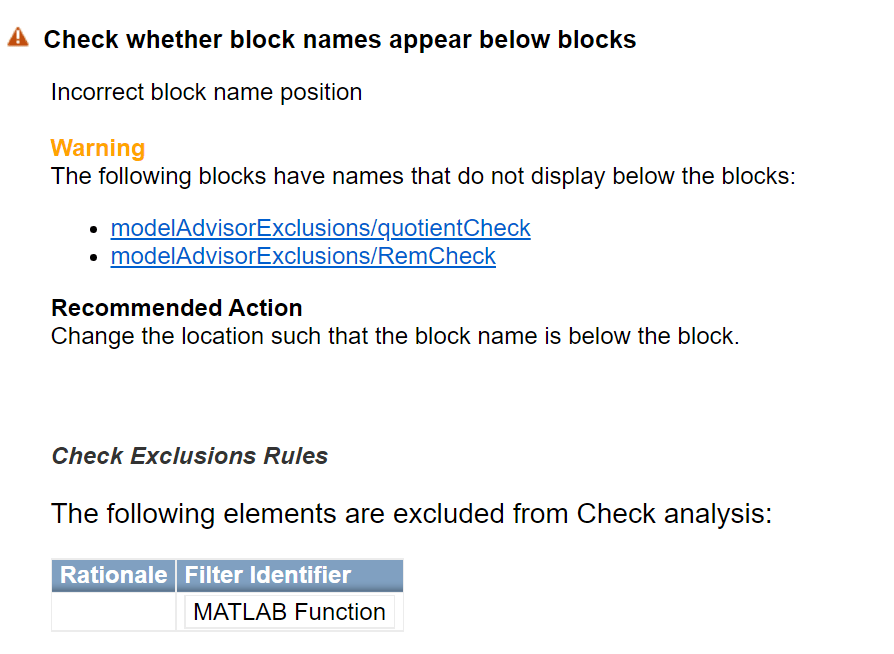Click the orange warning triangle icon
The width and height of the screenshot is (894, 654).
click(x=18, y=38)
